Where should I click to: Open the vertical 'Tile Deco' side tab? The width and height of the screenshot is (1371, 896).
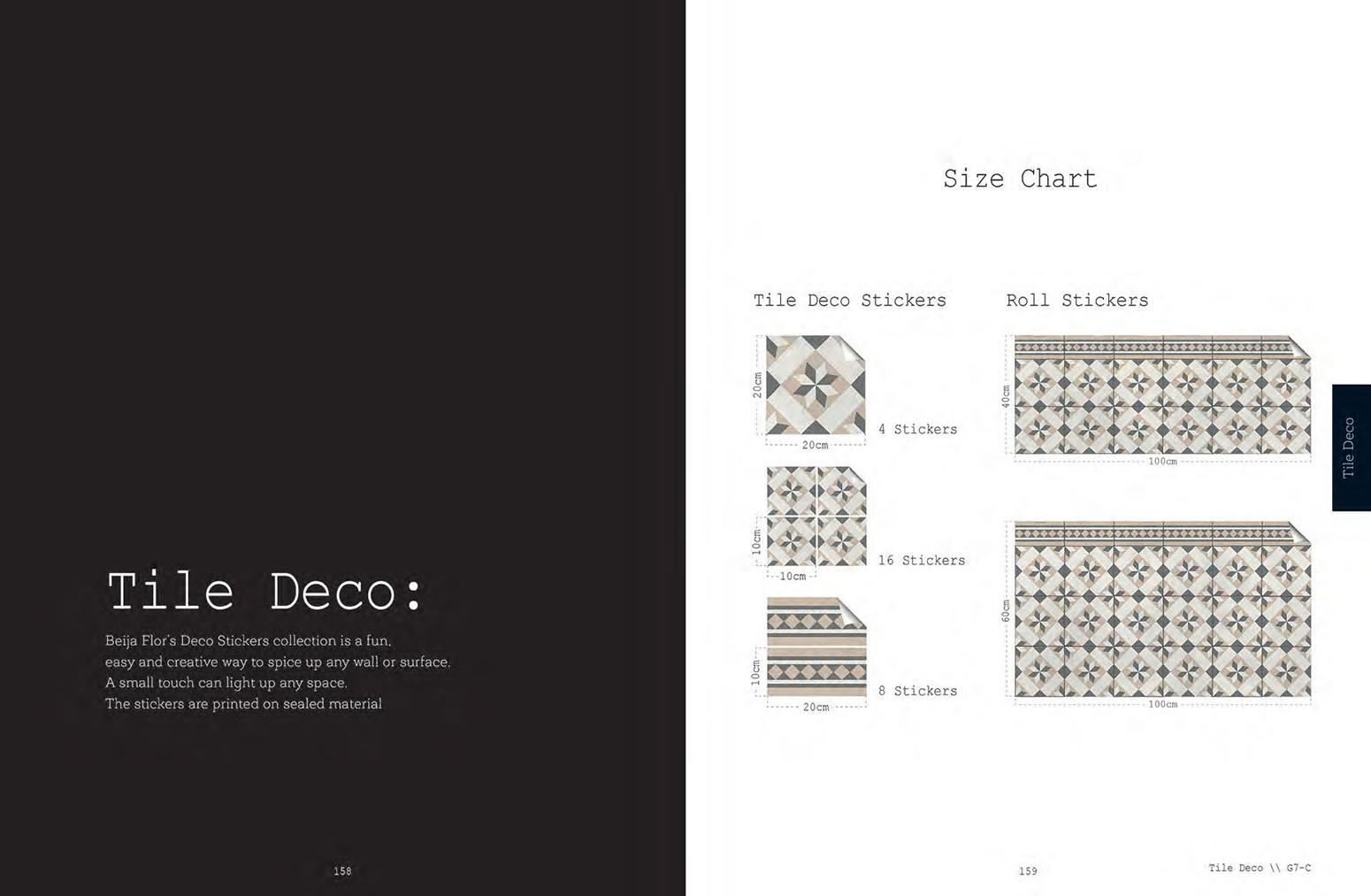tap(1351, 448)
